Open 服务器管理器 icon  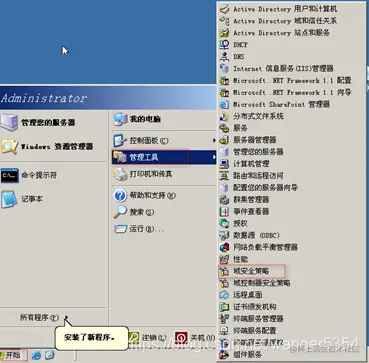tap(225, 140)
